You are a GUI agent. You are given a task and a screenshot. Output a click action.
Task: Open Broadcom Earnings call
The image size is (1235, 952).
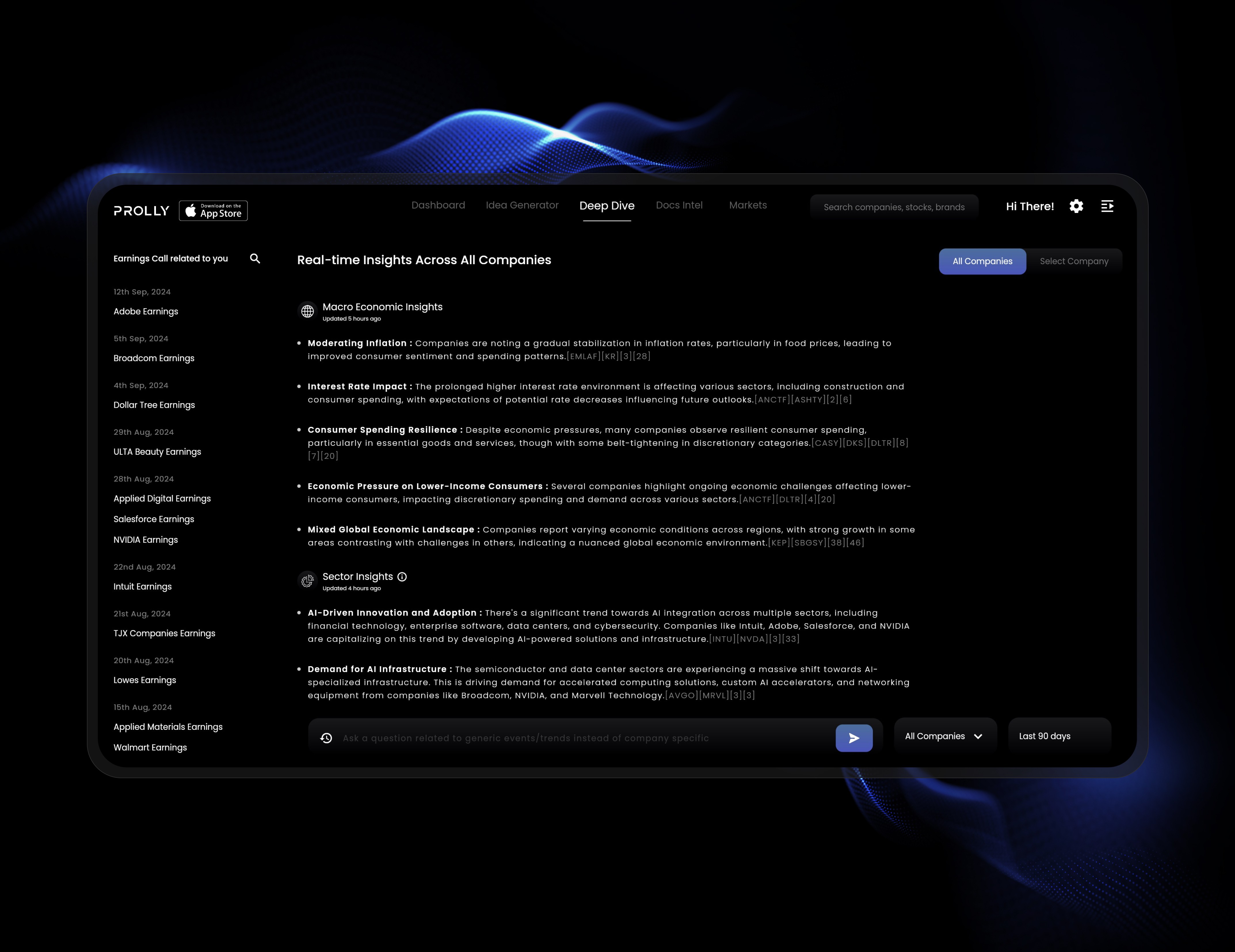(154, 358)
